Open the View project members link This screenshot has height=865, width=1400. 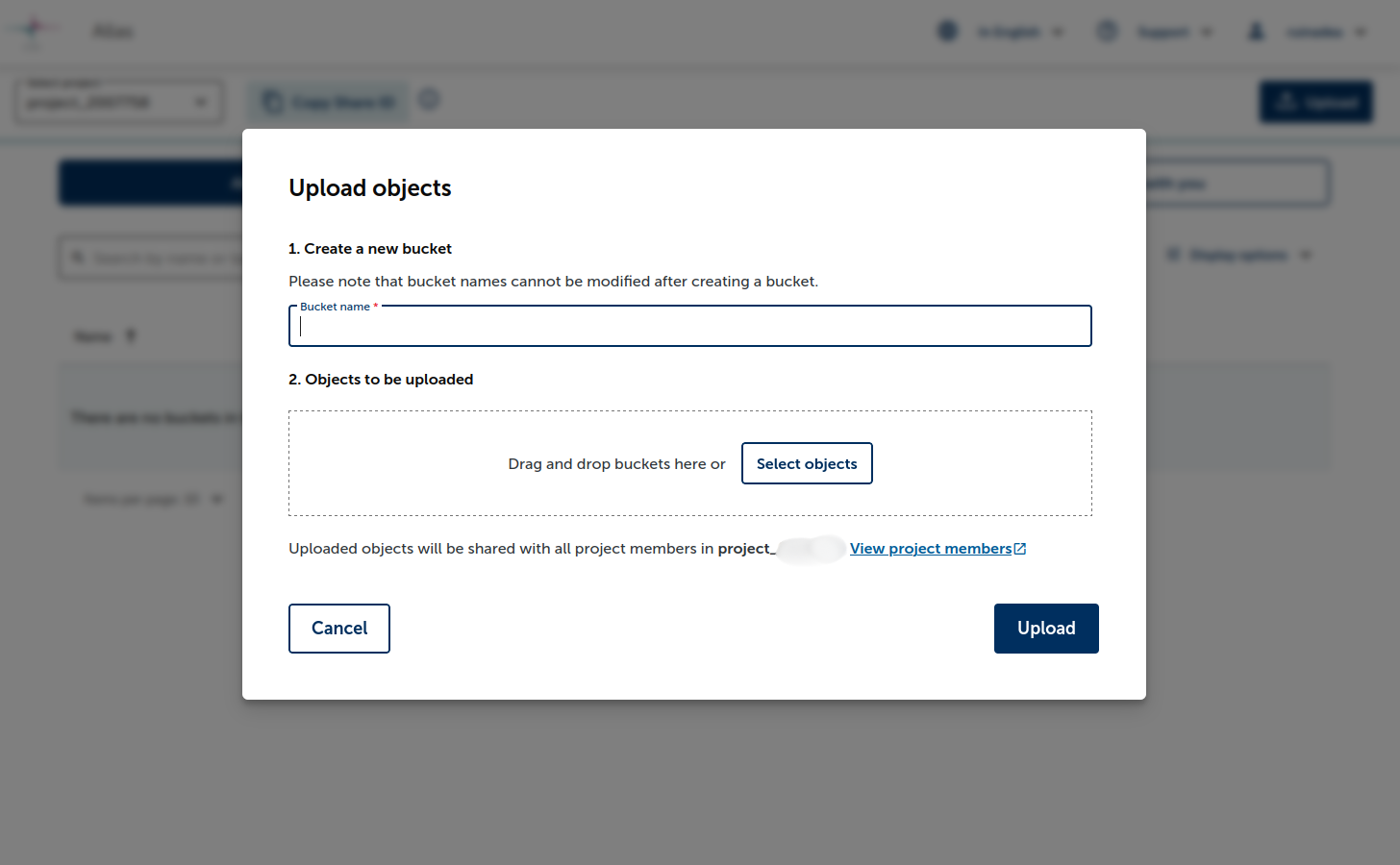pyautogui.click(x=930, y=548)
